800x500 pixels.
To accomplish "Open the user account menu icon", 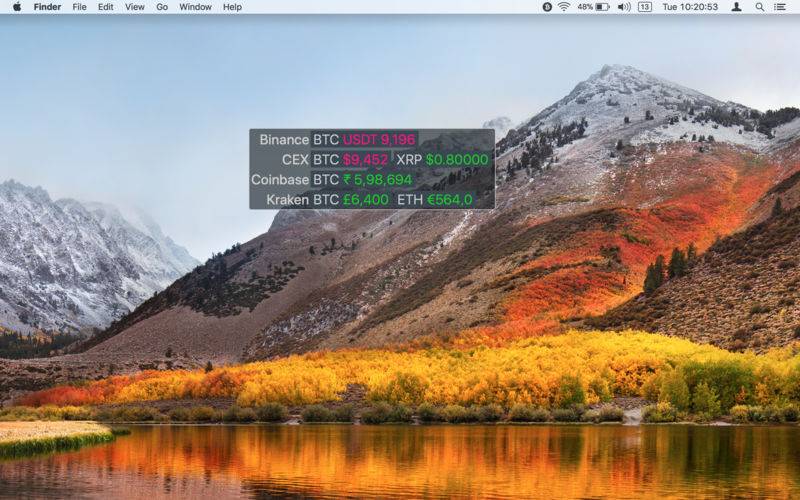I will pos(736,7).
